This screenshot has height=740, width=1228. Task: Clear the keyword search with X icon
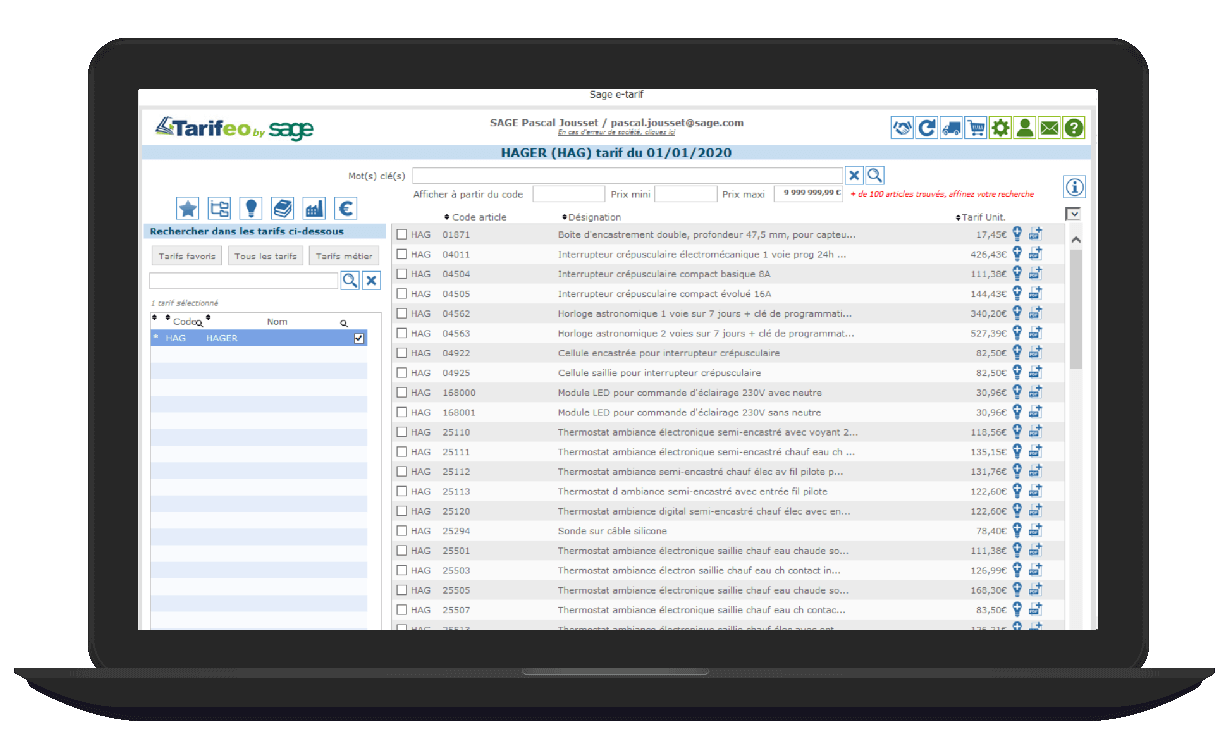854,175
